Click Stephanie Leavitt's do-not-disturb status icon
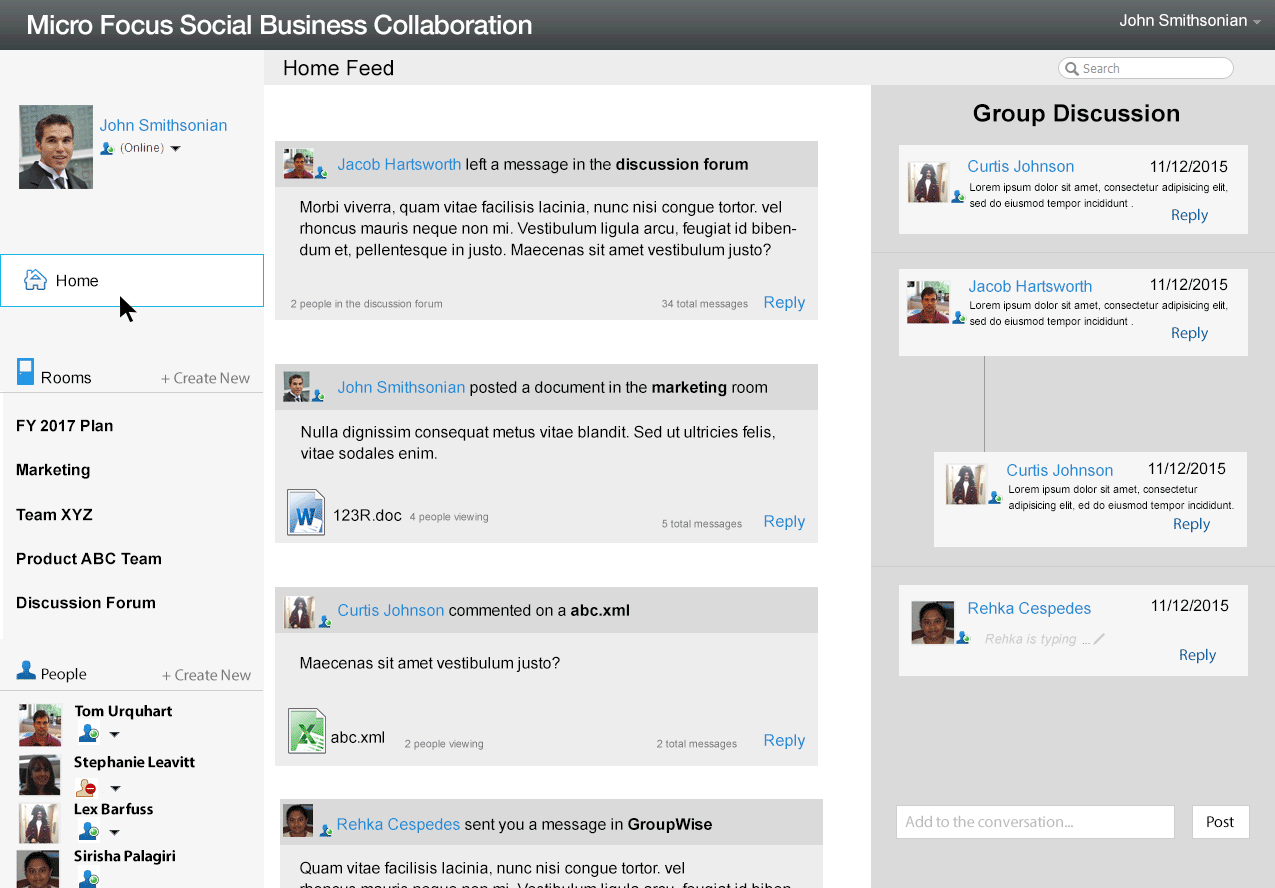Viewport: 1275px width, 888px height. (87, 787)
